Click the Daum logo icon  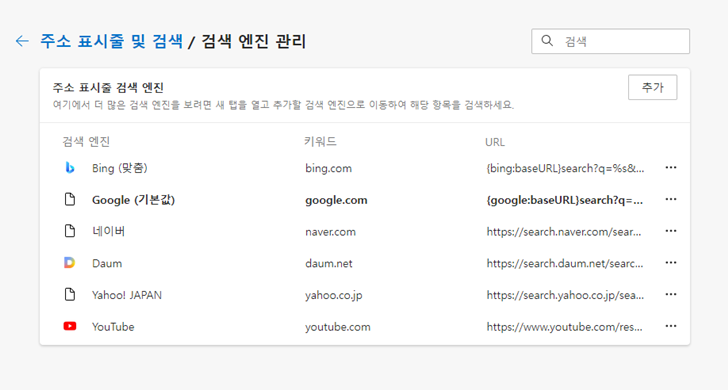pyautogui.click(x=70, y=263)
